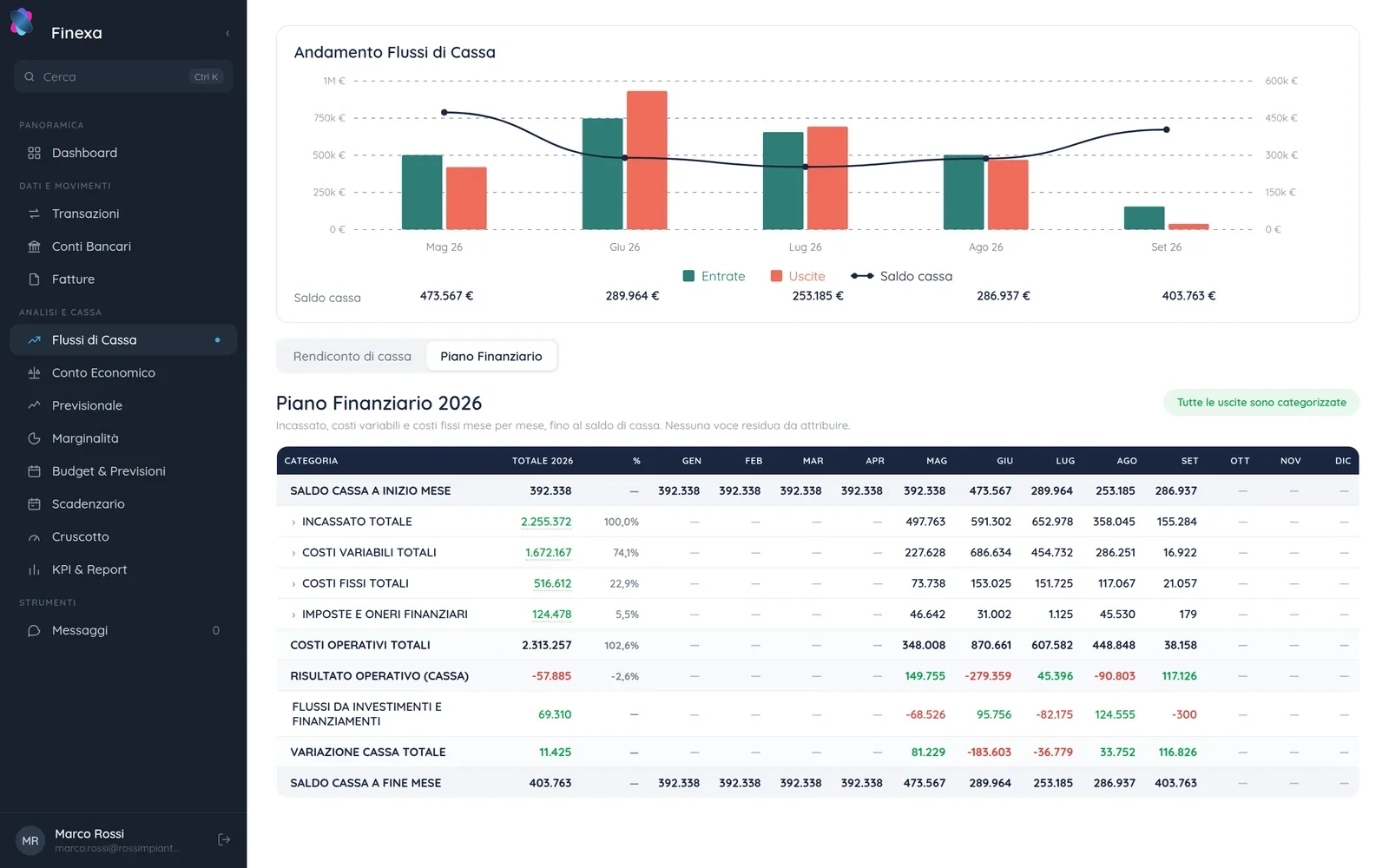
Task: Open Dashboard via its grid icon
Action: [x=35, y=153]
